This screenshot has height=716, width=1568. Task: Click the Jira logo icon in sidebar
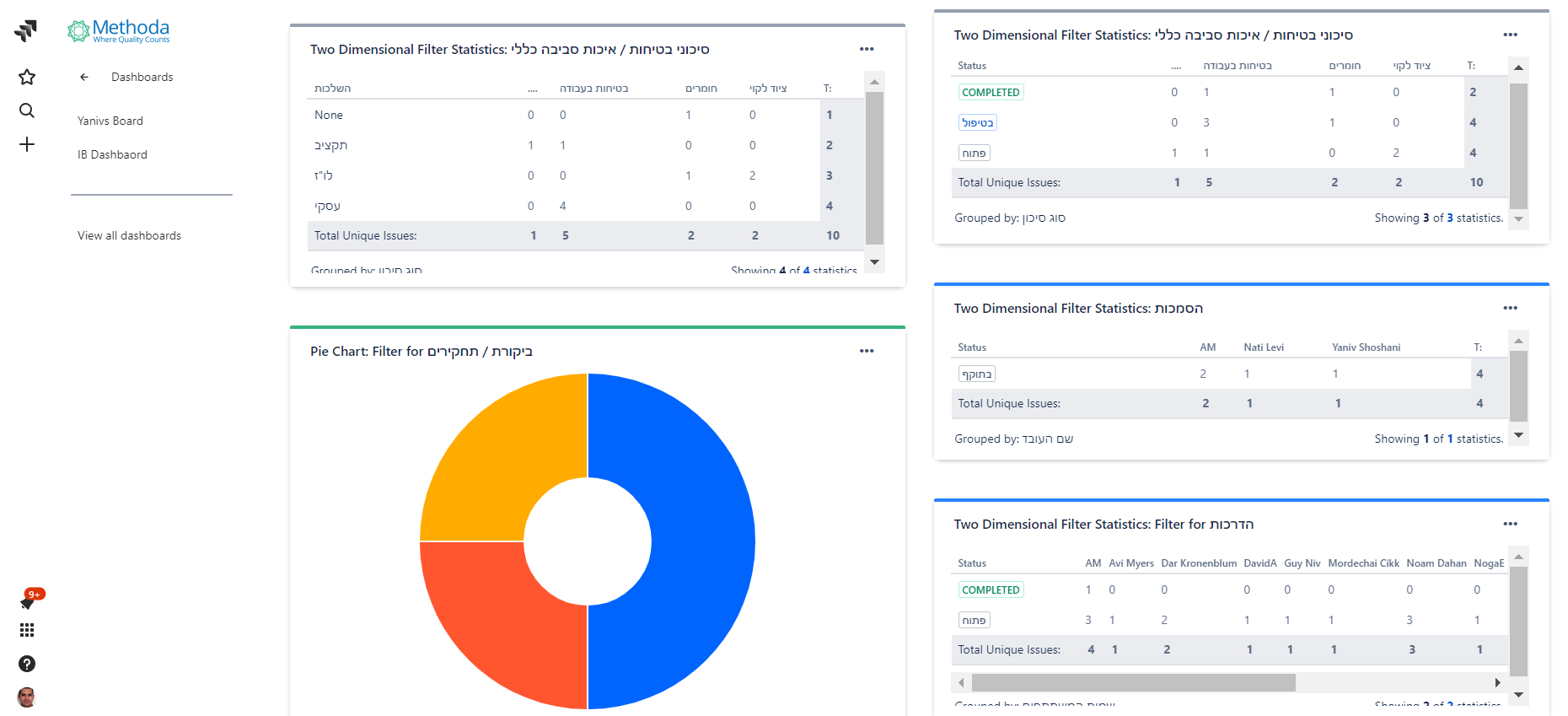tap(26, 31)
